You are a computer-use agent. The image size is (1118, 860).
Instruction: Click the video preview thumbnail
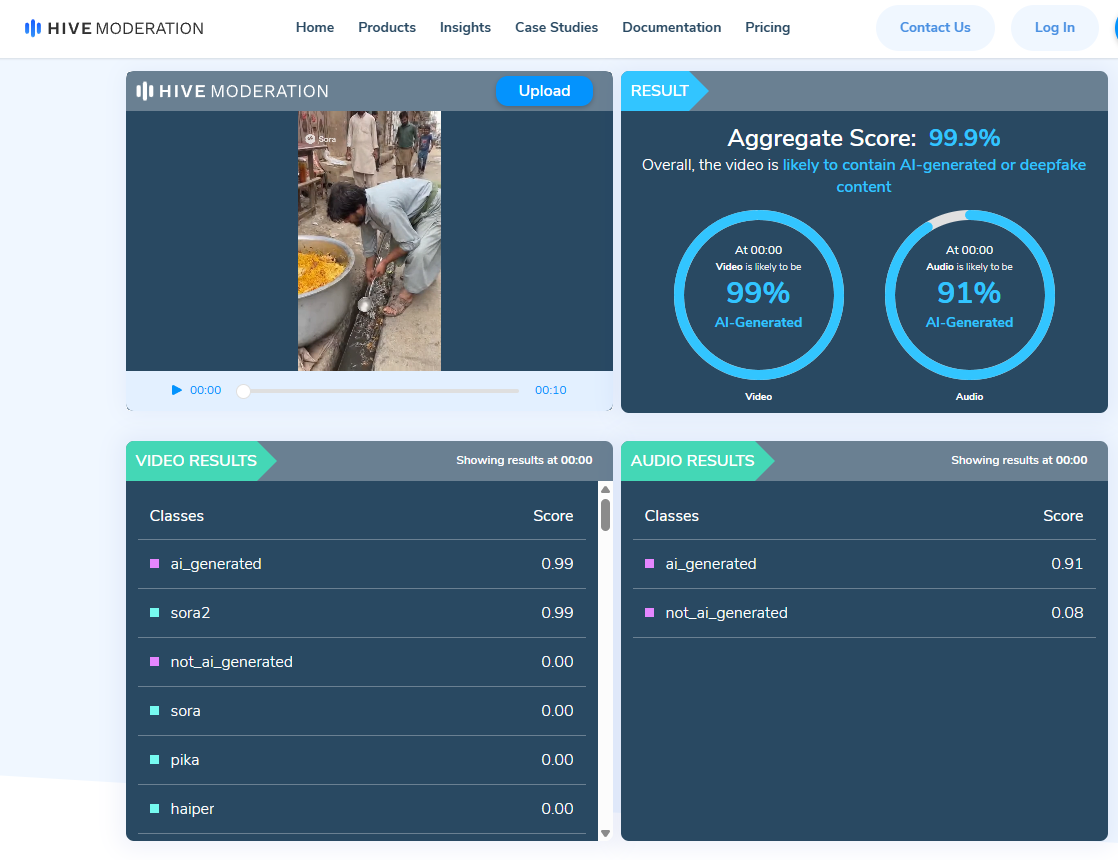pyautogui.click(x=369, y=241)
